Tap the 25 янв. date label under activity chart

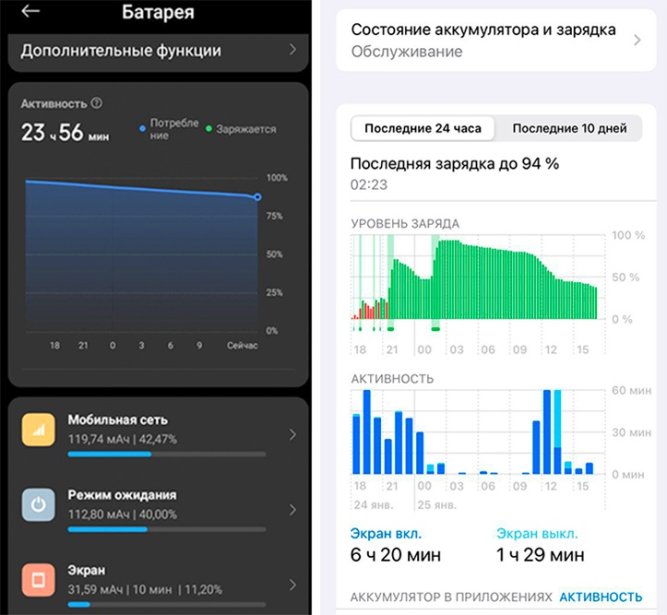437,505
